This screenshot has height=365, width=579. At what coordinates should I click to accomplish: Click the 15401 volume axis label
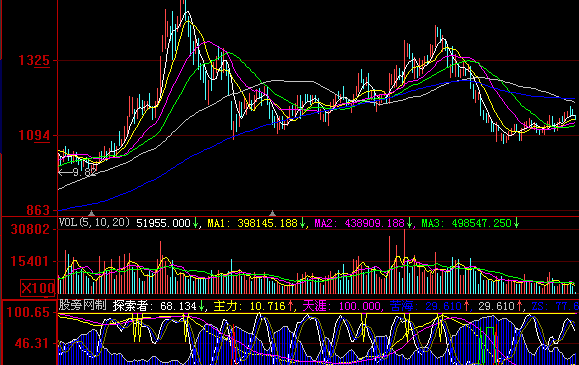30,262
